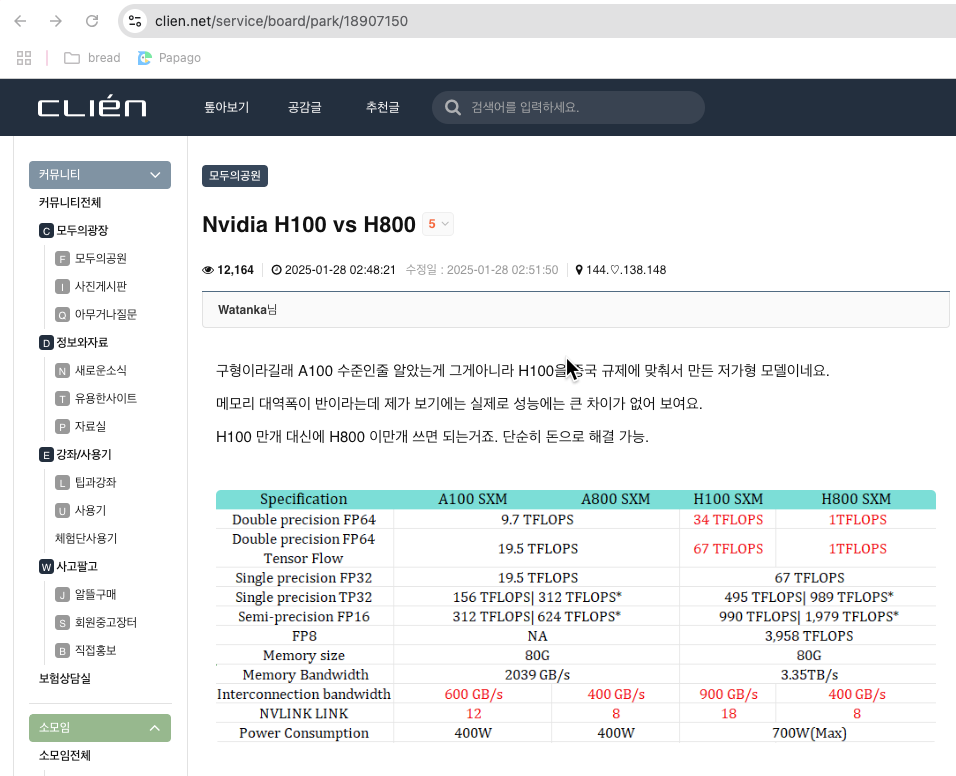Open 체험단사용기 in the sidebar

click(x=86, y=539)
